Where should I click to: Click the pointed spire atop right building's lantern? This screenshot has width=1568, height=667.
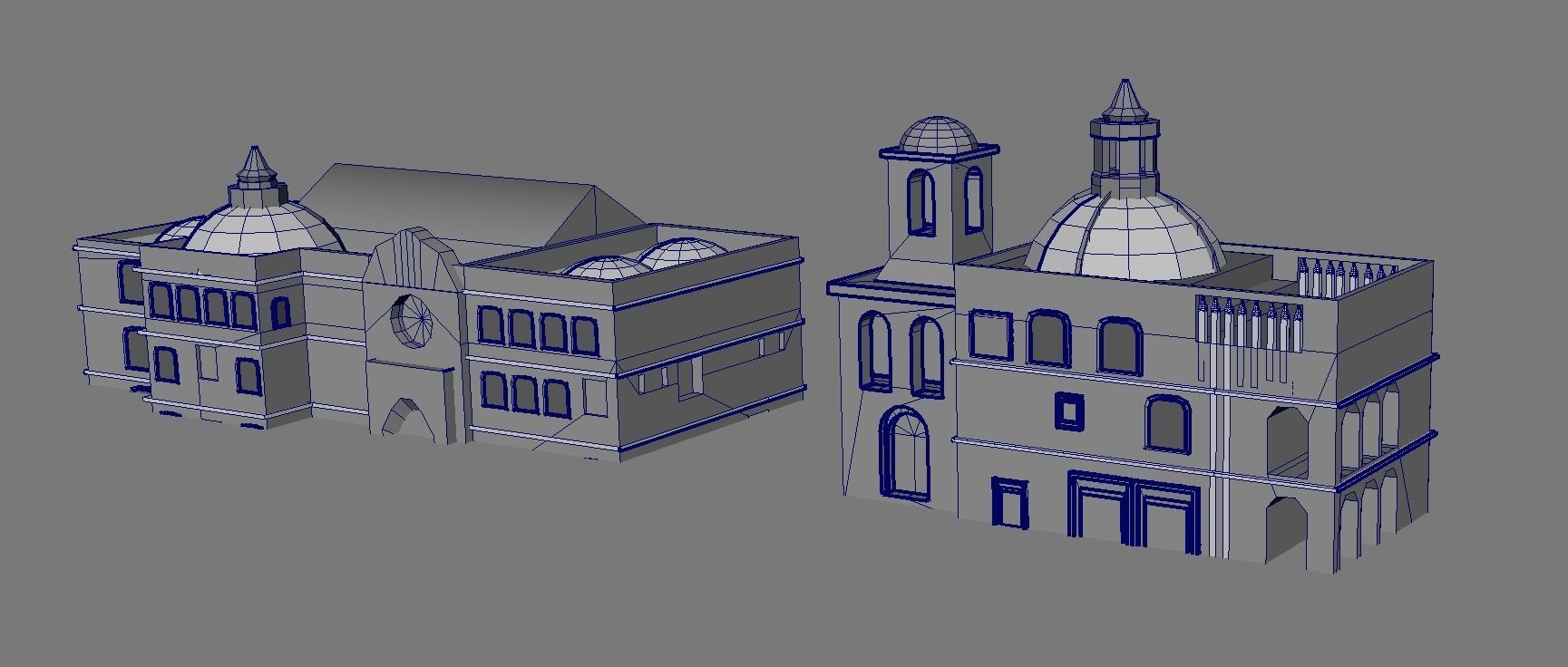pyautogui.click(x=1125, y=99)
